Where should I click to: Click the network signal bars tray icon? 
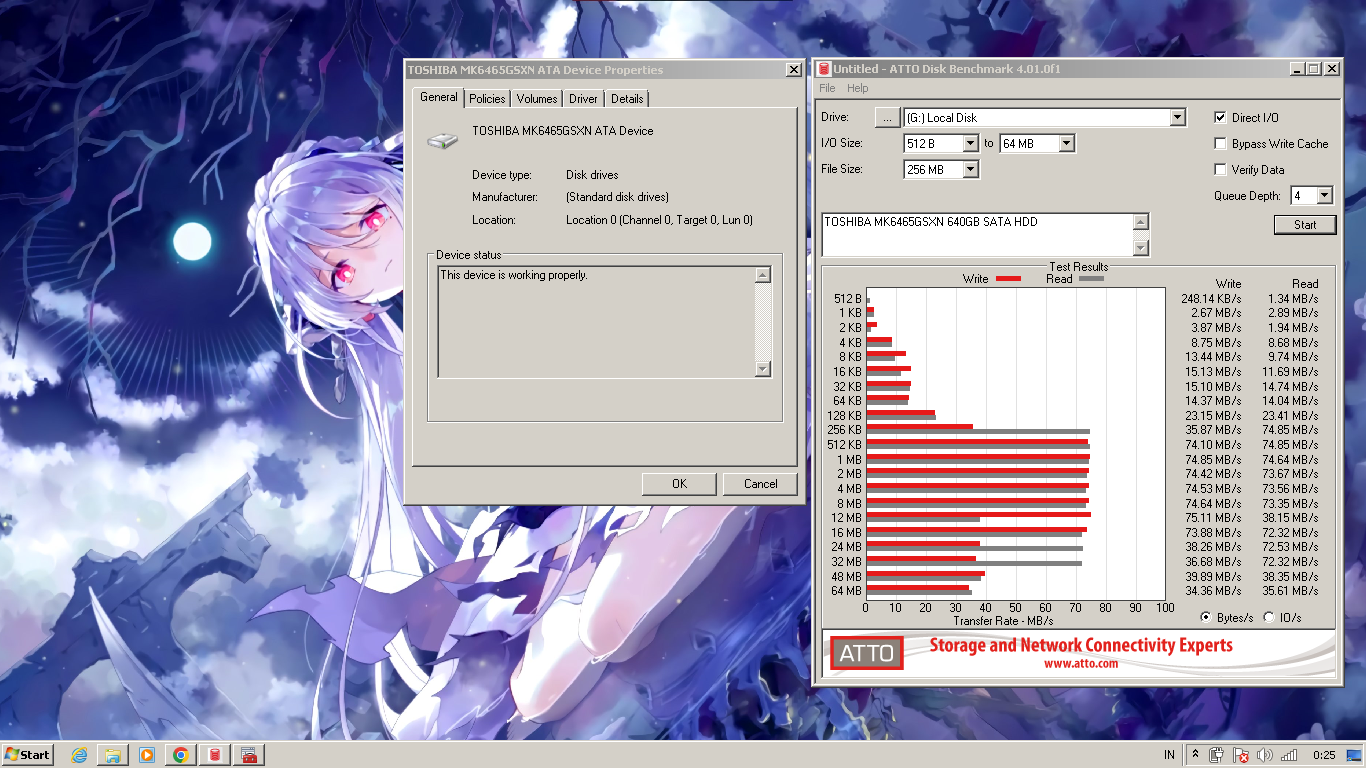tap(1289, 755)
